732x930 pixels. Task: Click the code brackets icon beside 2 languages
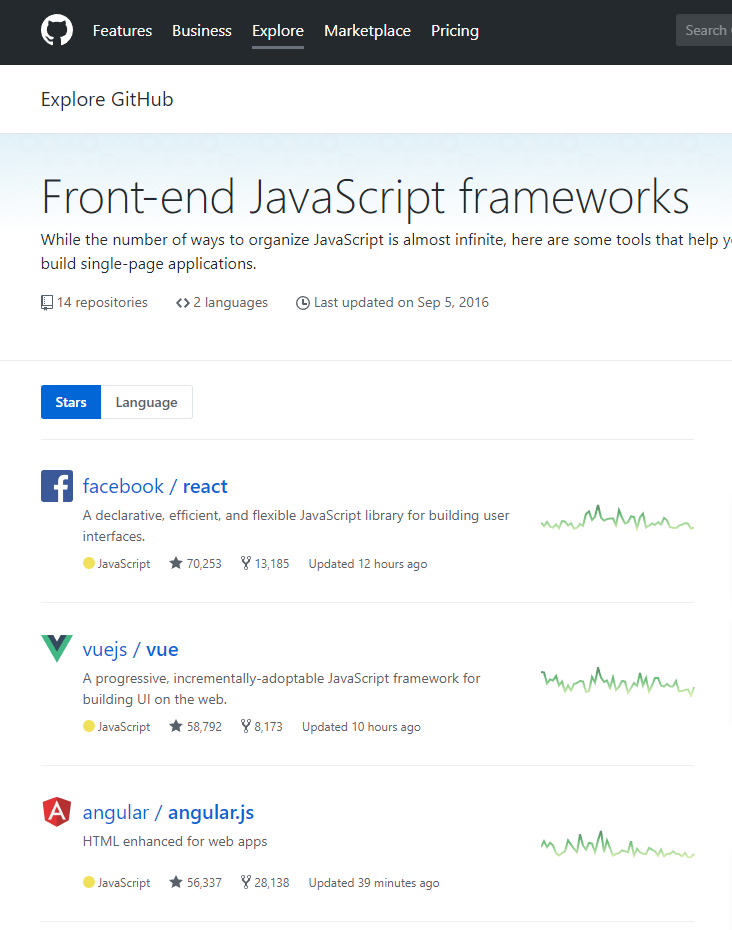click(x=183, y=302)
